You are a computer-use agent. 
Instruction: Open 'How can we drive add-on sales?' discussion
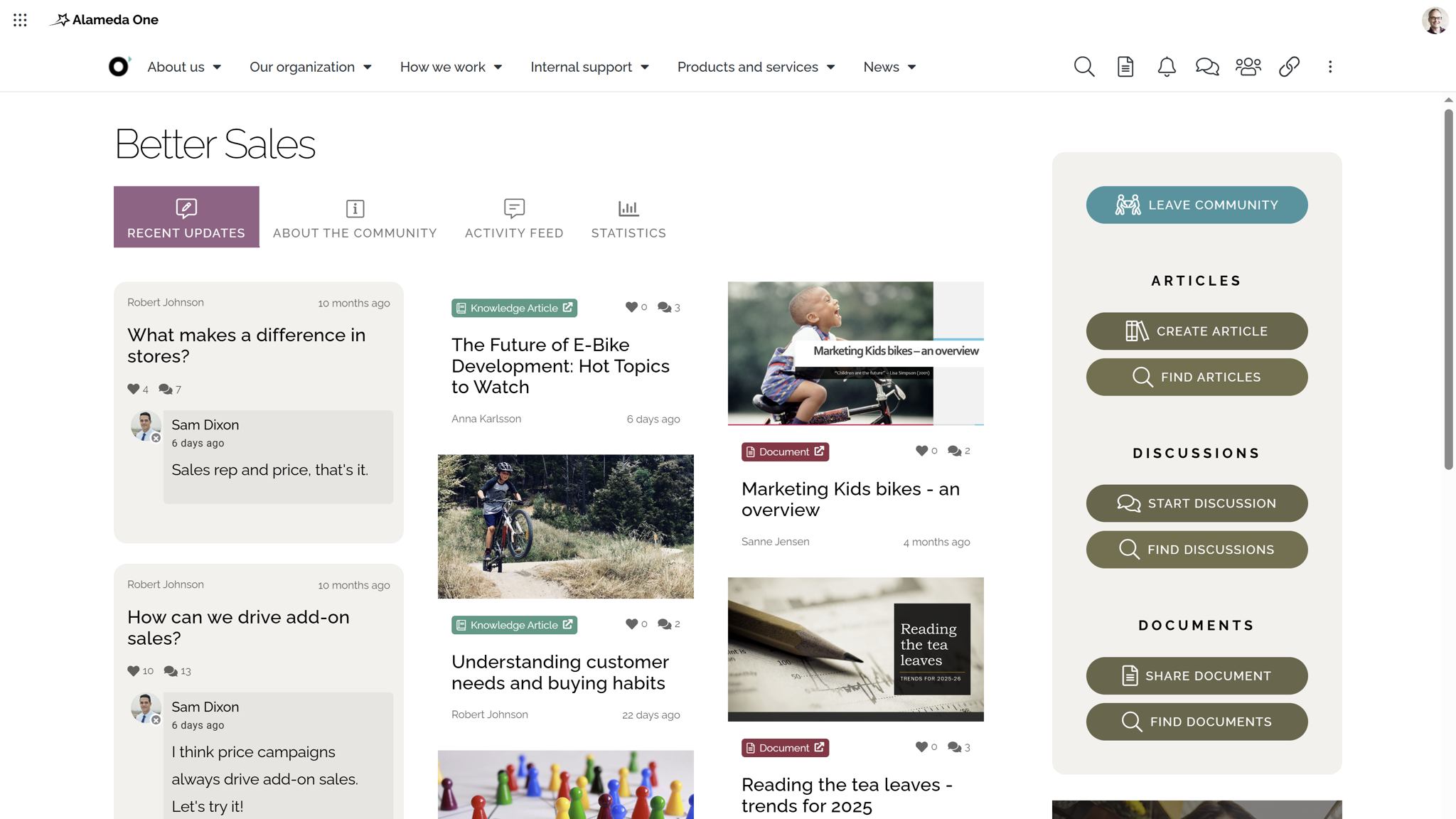click(238, 627)
